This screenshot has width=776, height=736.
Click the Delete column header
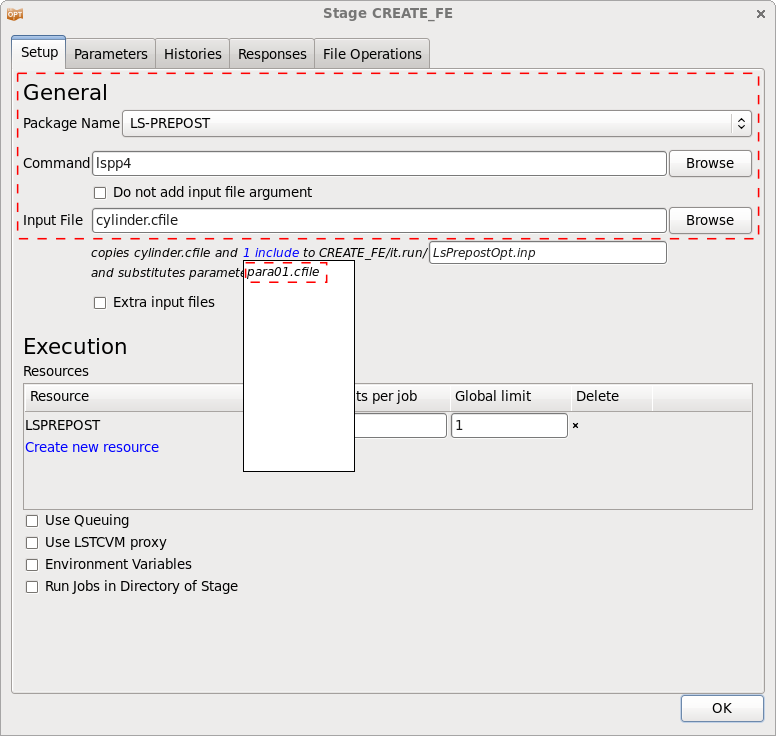pyautogui.click(x=612, y=396)
